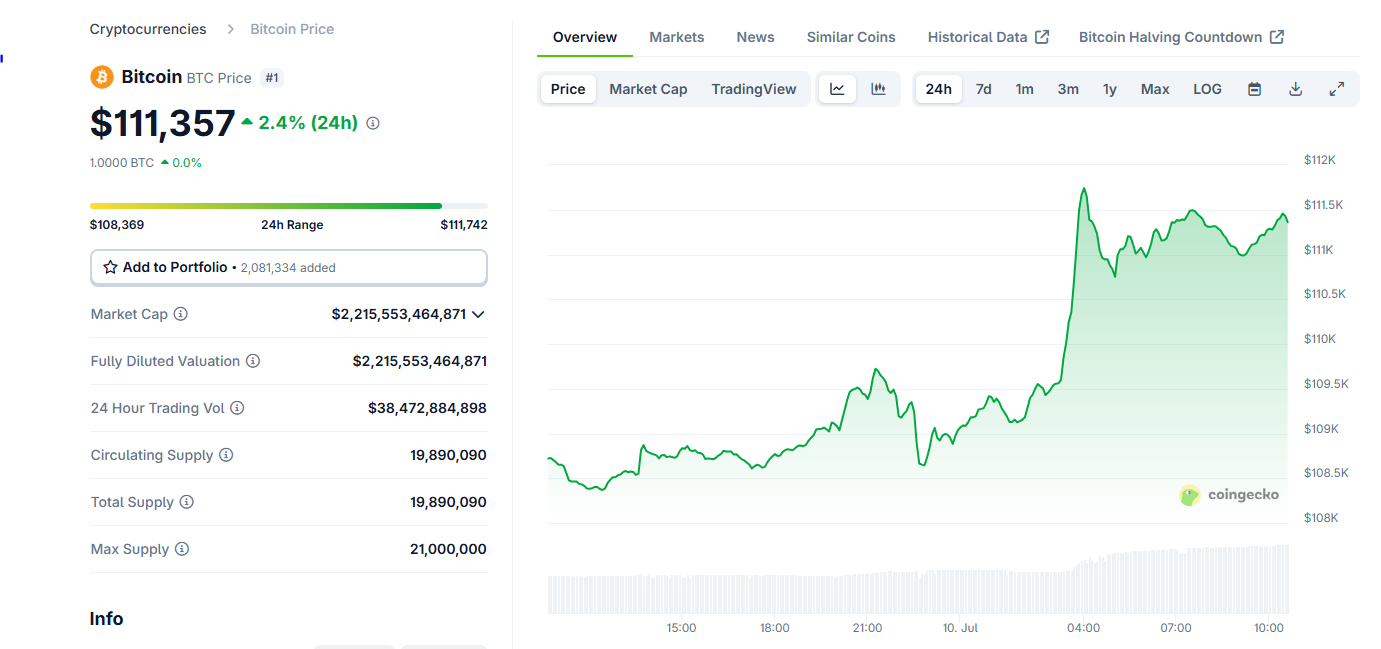Viewport: 1381px width, 649px height.
Task: Switch to candlestick chart view icon
Action: point(878,89)
